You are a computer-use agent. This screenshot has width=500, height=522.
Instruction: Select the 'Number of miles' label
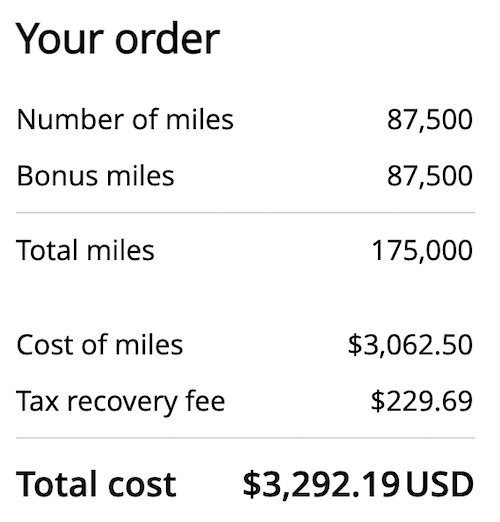[x=125, y=119]
